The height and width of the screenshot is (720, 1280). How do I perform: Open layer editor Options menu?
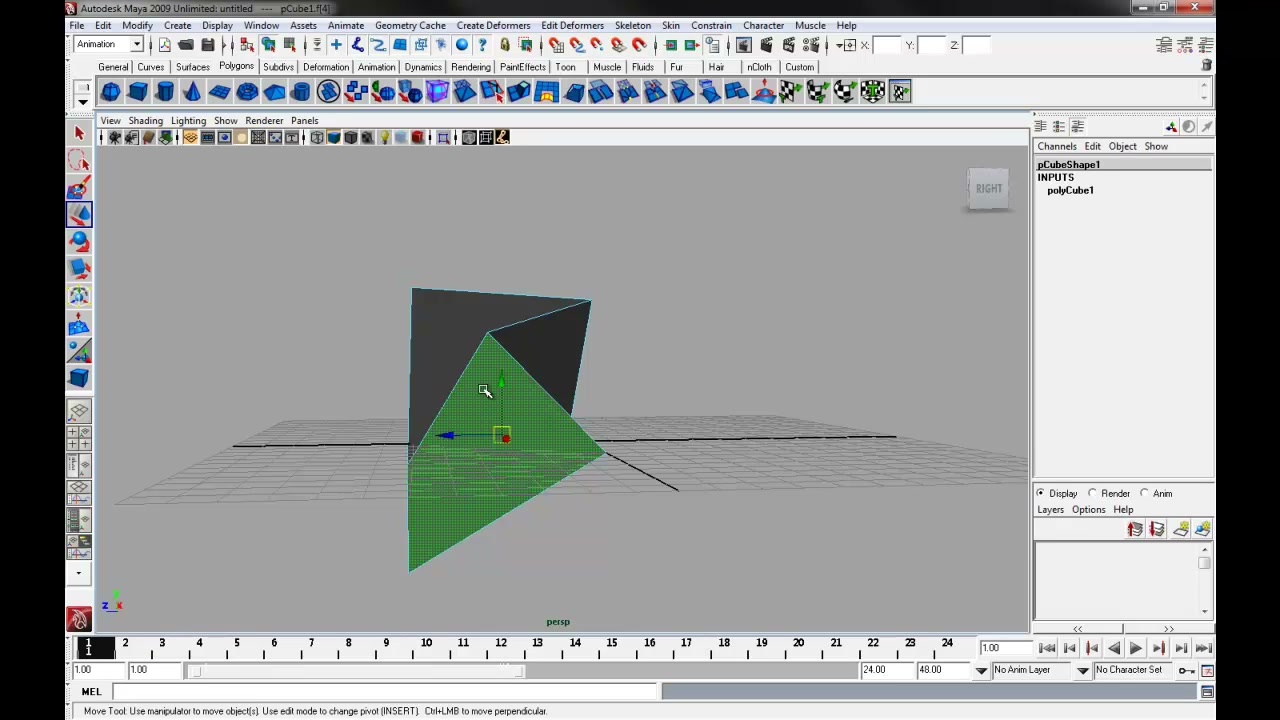coord(1088,509)
